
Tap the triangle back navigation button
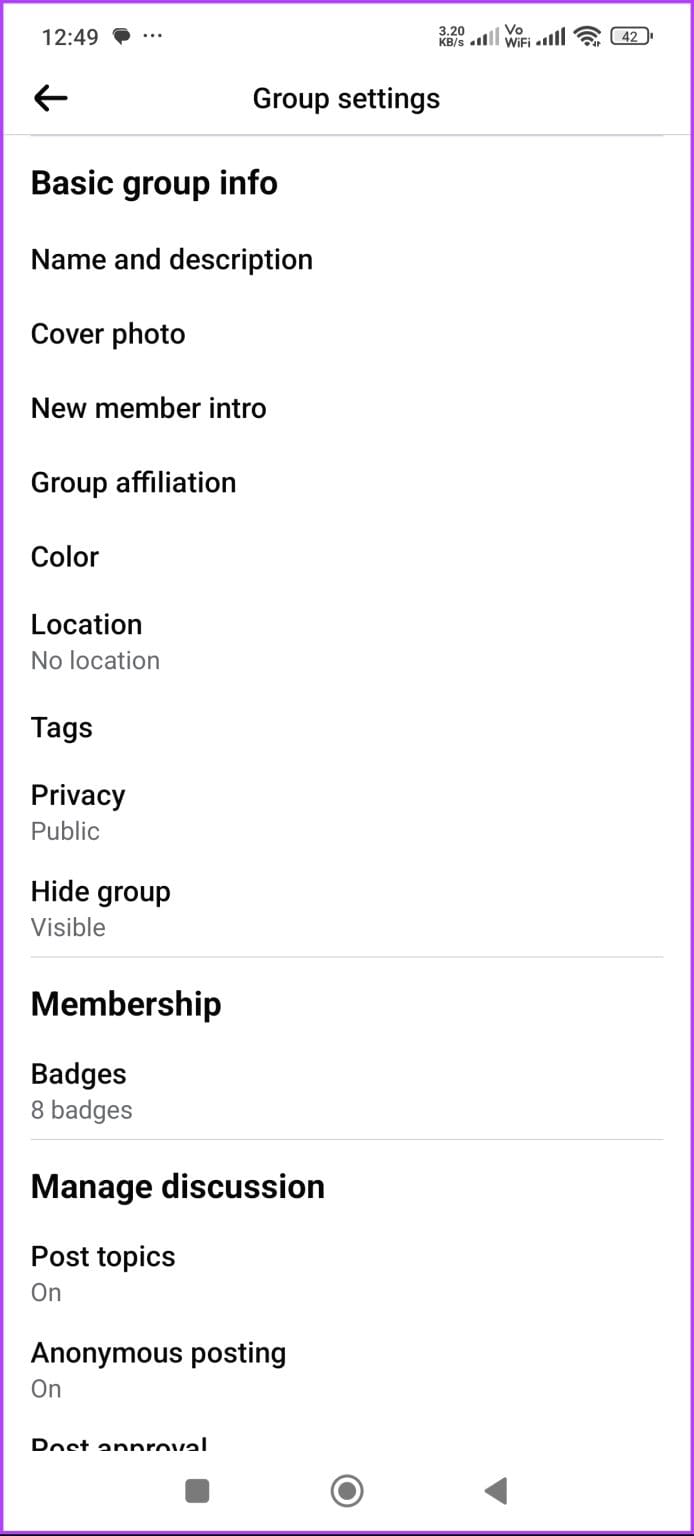495,1490
